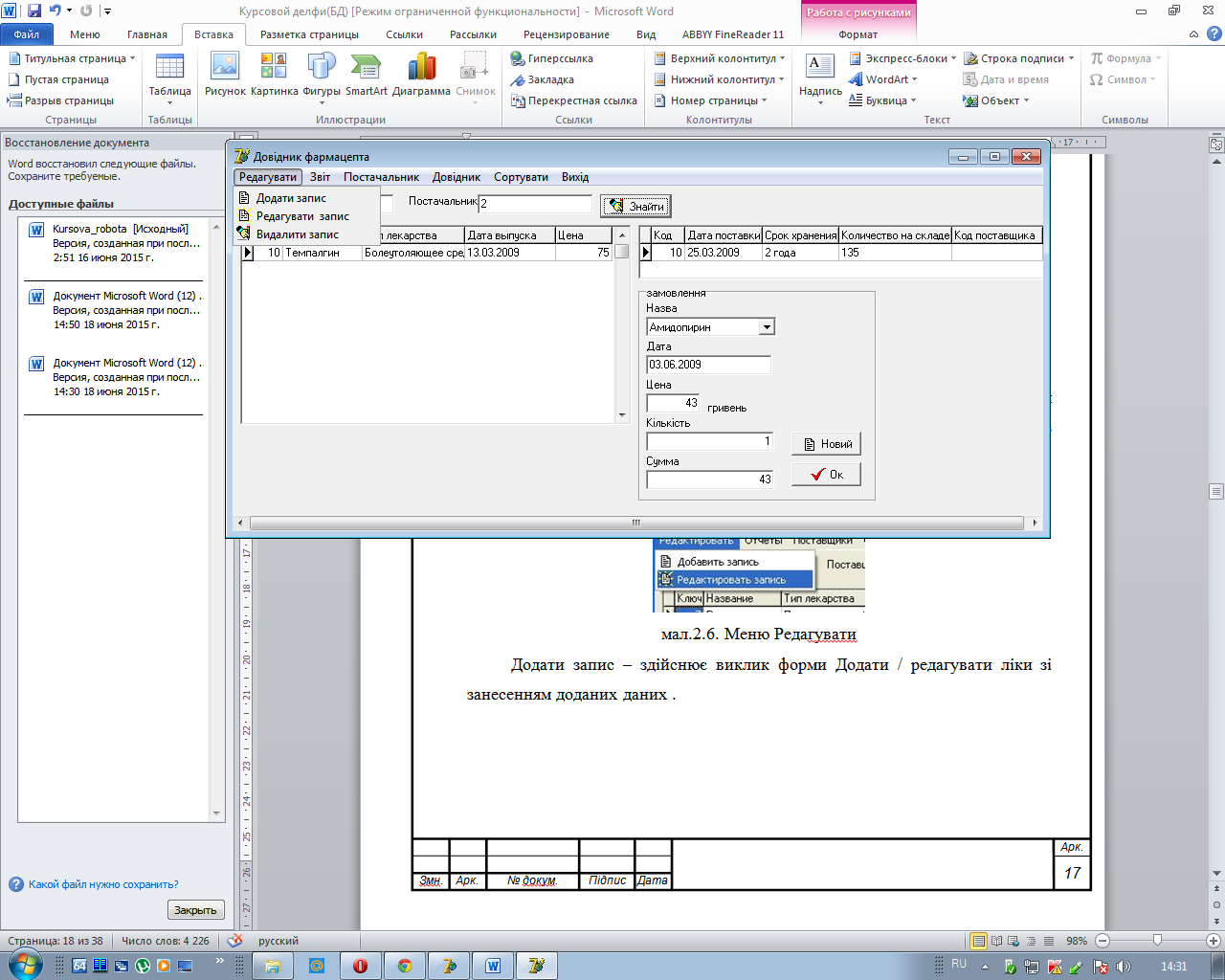1225x980 pixels.
Task: Open the Фигуры shapes gallery
Action: [x=322, y=77]
